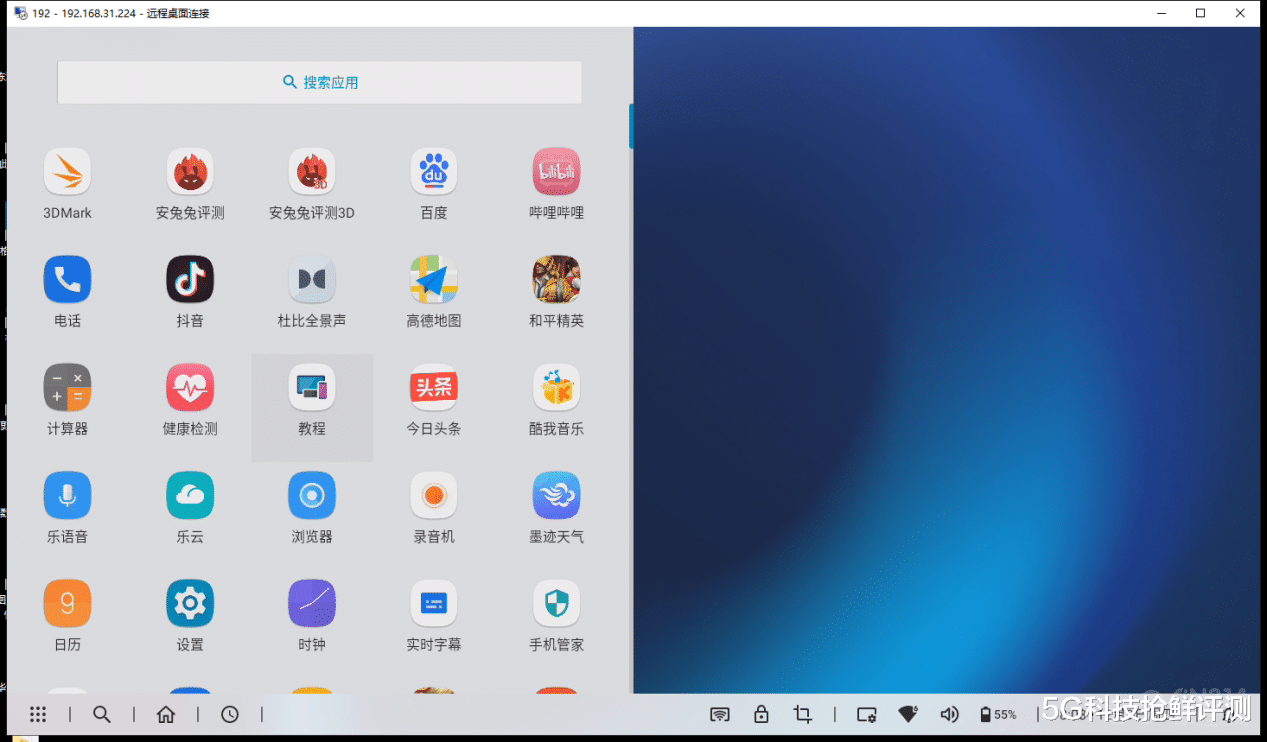Launch the 墨迹天气 weather app
Viewport: 1267px width, 742px height.
[556, 495]
